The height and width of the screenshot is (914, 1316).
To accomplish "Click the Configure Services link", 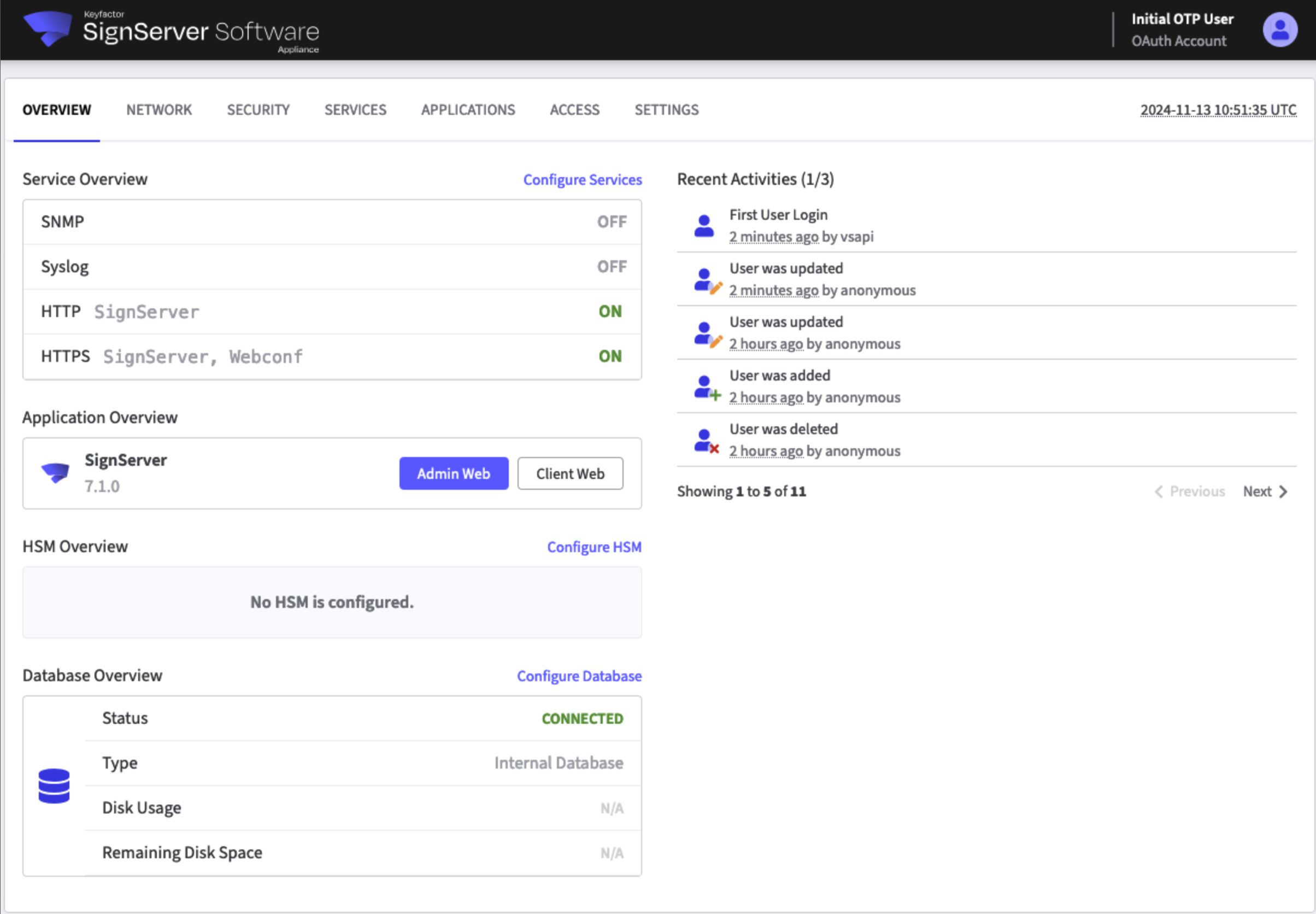I will coord(583,180).
